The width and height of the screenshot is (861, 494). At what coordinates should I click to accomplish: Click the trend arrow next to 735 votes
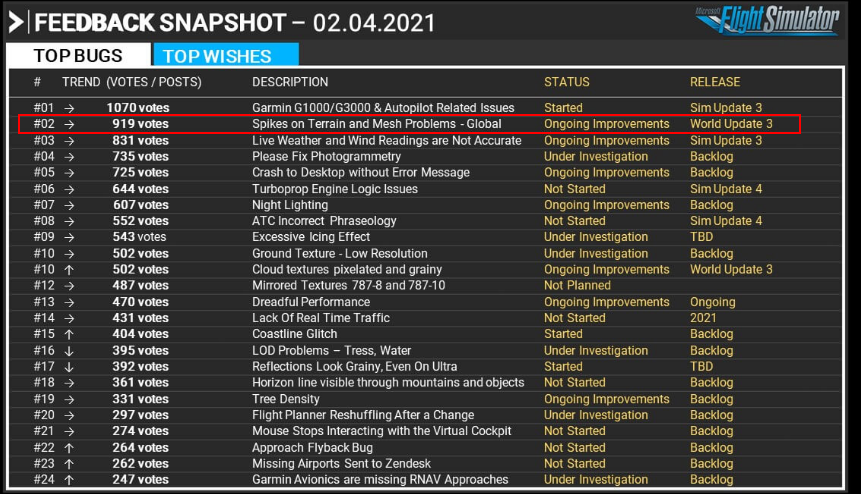click(69, 156)
